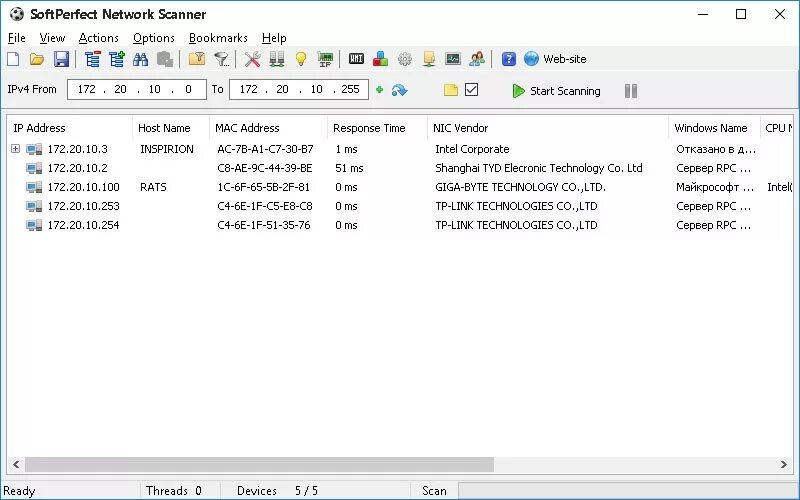Click the network adapters icon
The image size is (800, 500).
pos(277,59)
